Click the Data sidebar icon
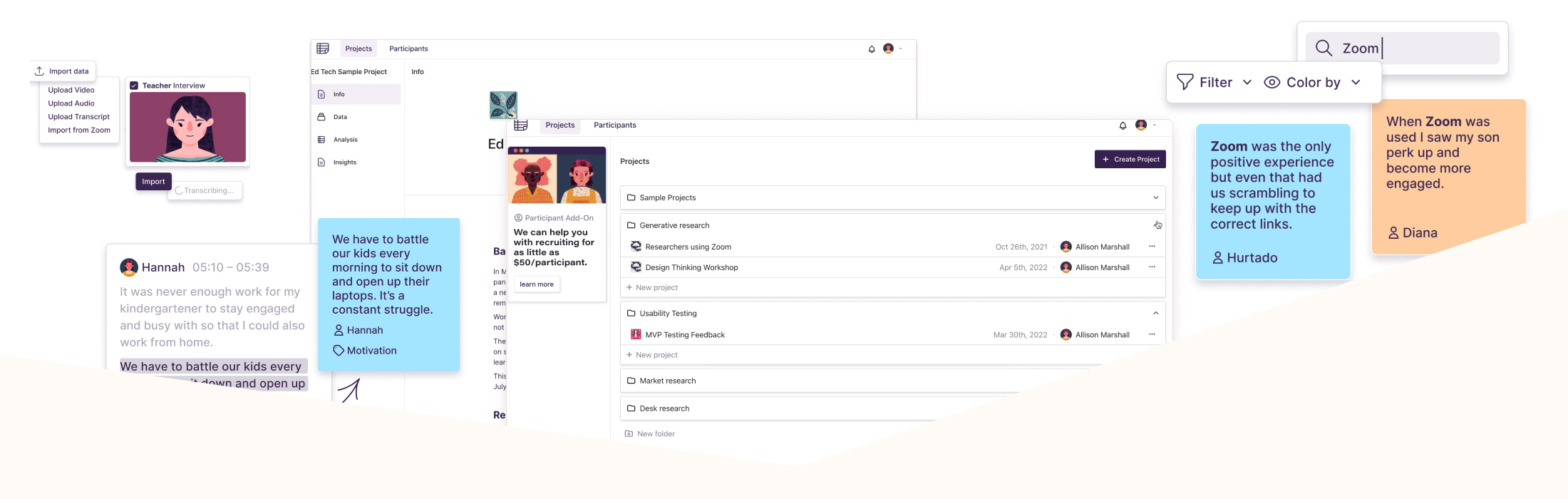The width and height of the screenshot is (1568, 499). [321, 117]
